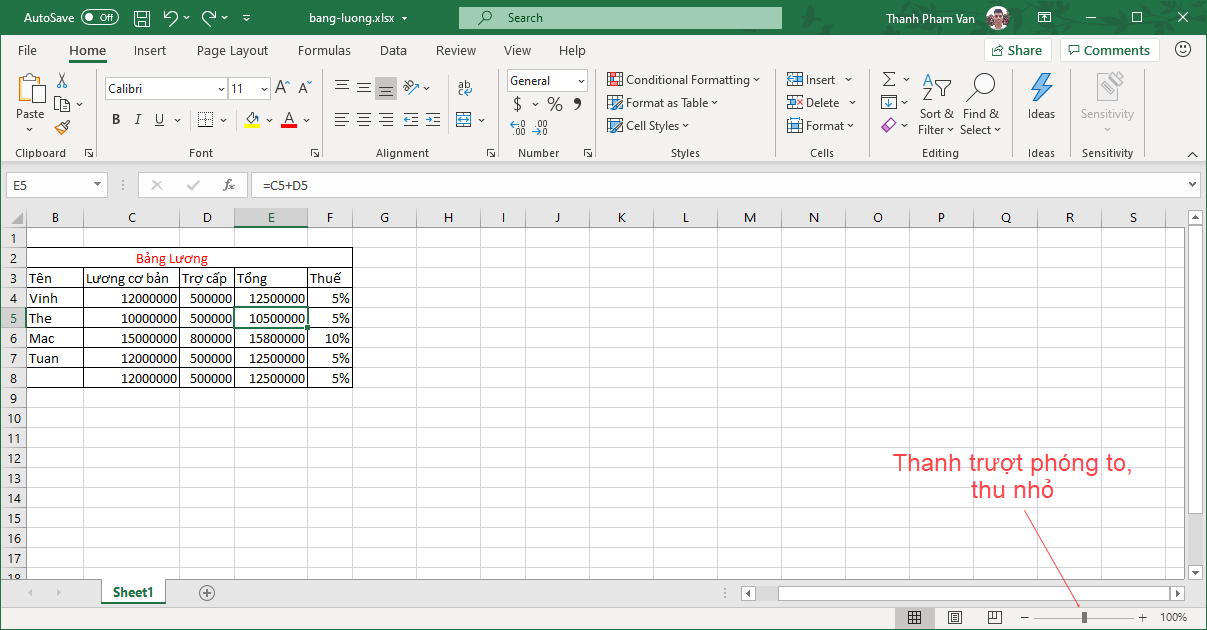Toggle Bold formatting

tap(116, 120)
